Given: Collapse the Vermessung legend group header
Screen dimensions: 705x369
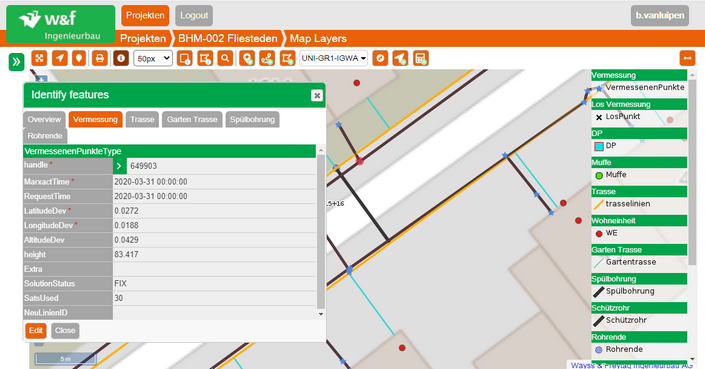Looking at the screenshot, I should point(639,76).
